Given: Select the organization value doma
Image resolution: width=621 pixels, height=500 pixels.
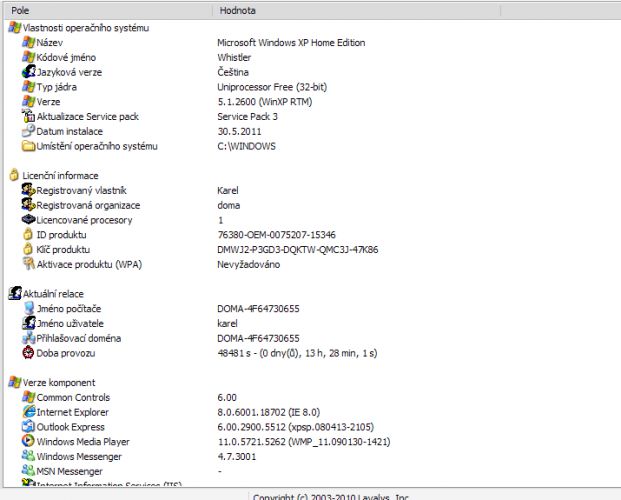Looking at the screenshot, I should point(229,205).
